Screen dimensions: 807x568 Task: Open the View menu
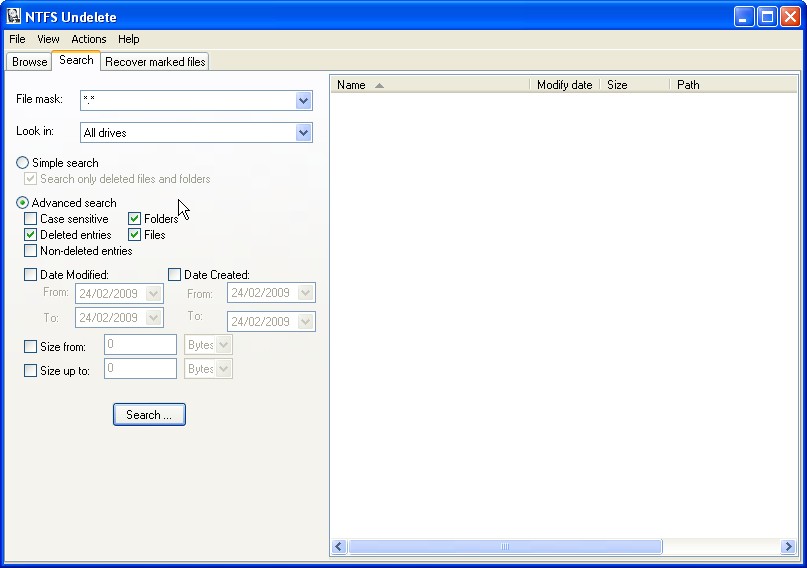pos(48,39)
